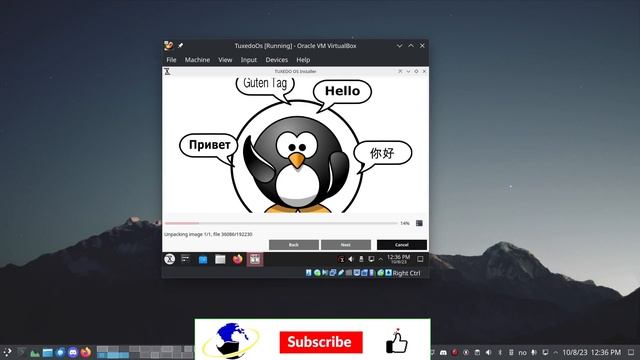Click the host clock 10/8/23 12:36 PM

[591, 352]
